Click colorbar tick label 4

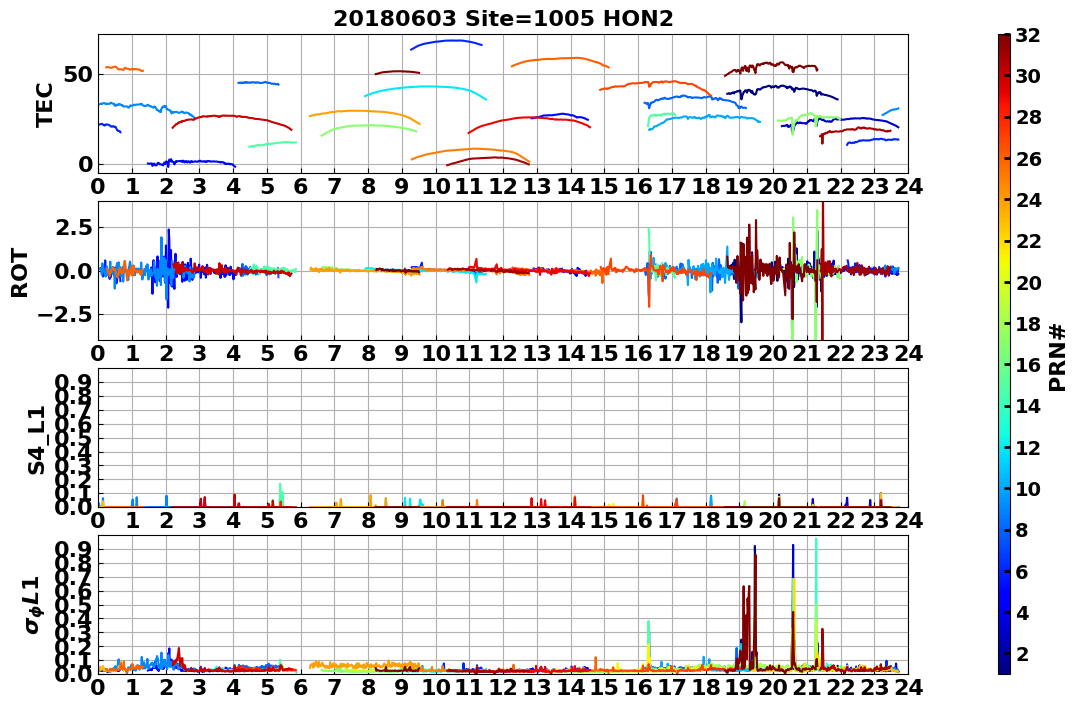point(1022,612)
